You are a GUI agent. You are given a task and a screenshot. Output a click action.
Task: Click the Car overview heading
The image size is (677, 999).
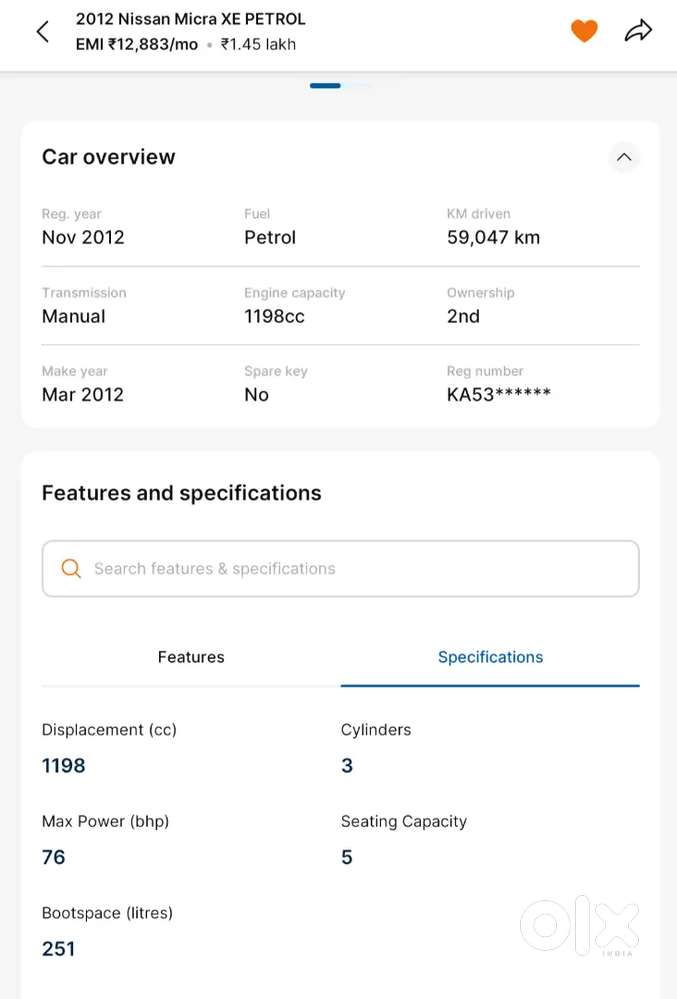[108, 157]
